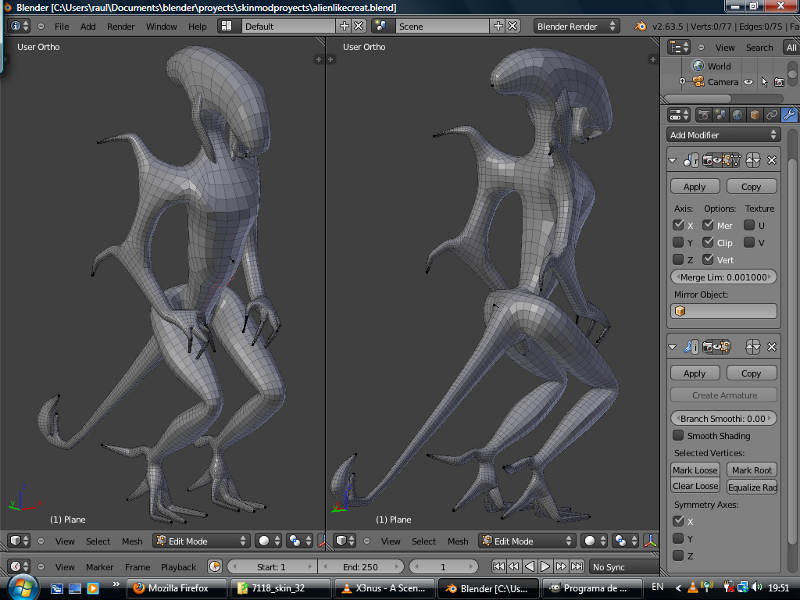Click the Blender logo in info header
The image size is (800, 600).
coord(640,26)
